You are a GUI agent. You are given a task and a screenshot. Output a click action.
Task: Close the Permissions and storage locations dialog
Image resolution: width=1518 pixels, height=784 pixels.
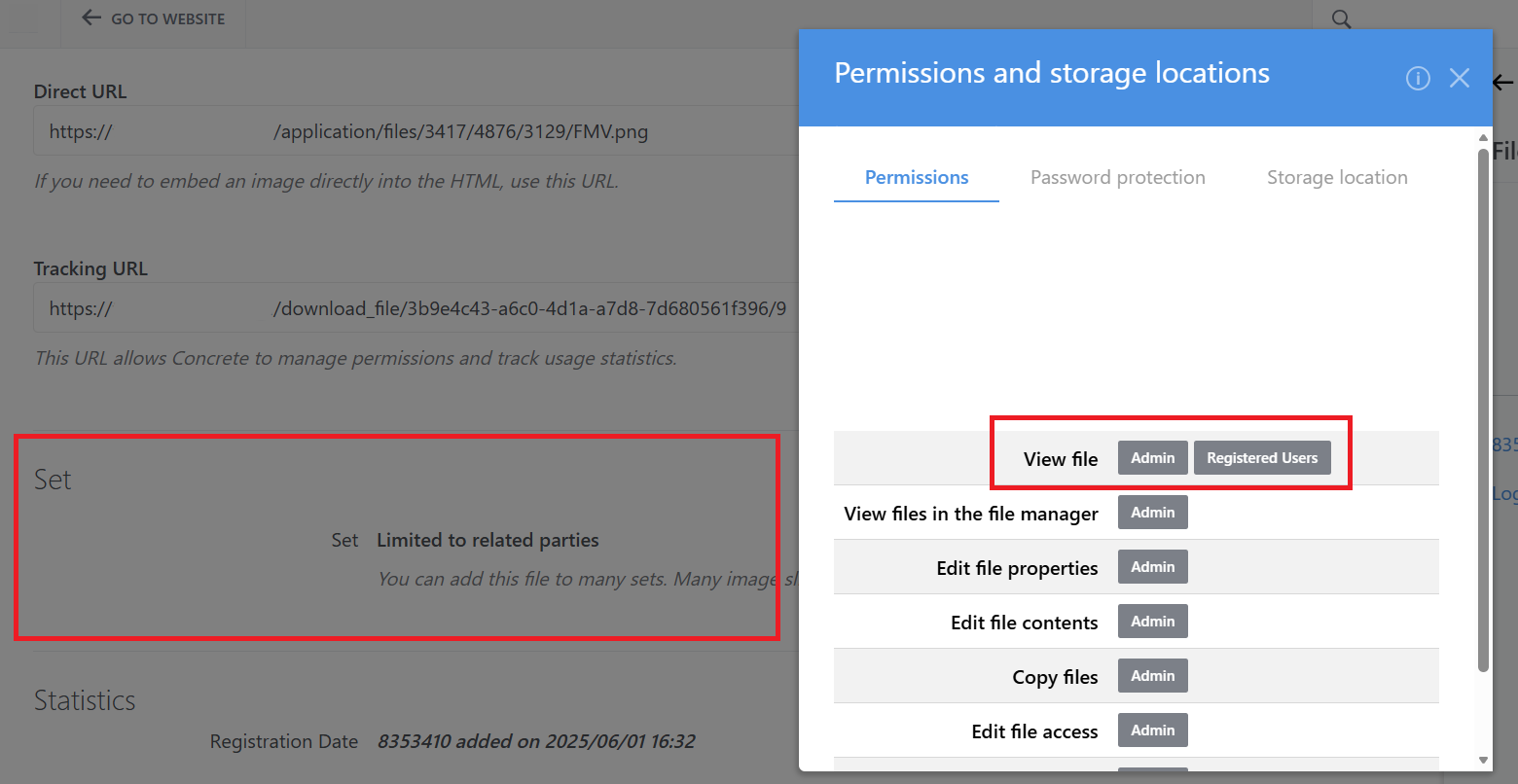pyautogui.click(x=1459, y=79)
